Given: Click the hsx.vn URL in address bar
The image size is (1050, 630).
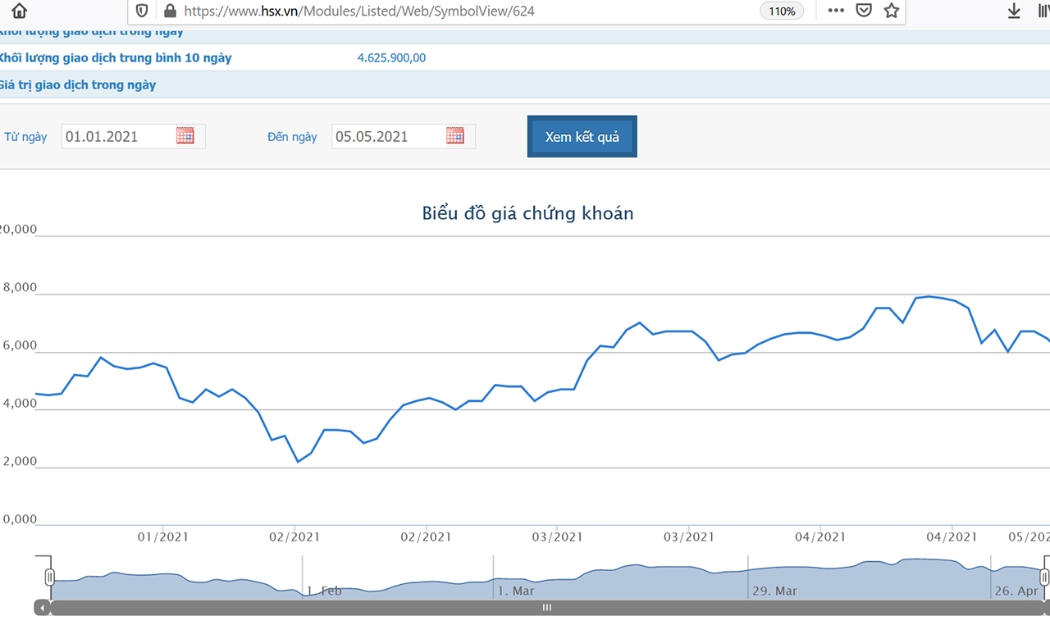Looking at the screenshot, I should tap(359, 11).
